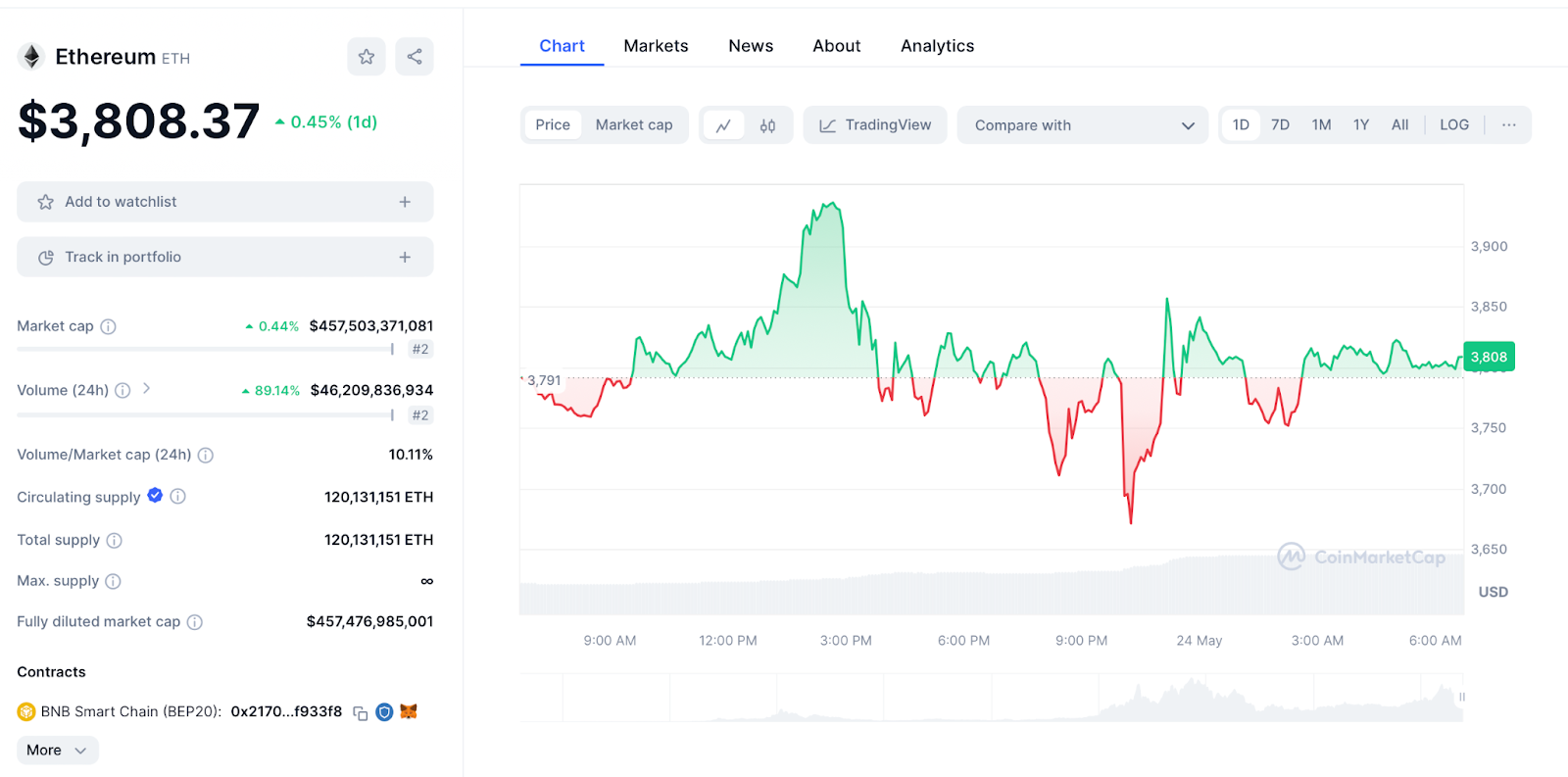Open the Analytics tab
Screen dimensions: 1568x777
(x=937, y=46)
